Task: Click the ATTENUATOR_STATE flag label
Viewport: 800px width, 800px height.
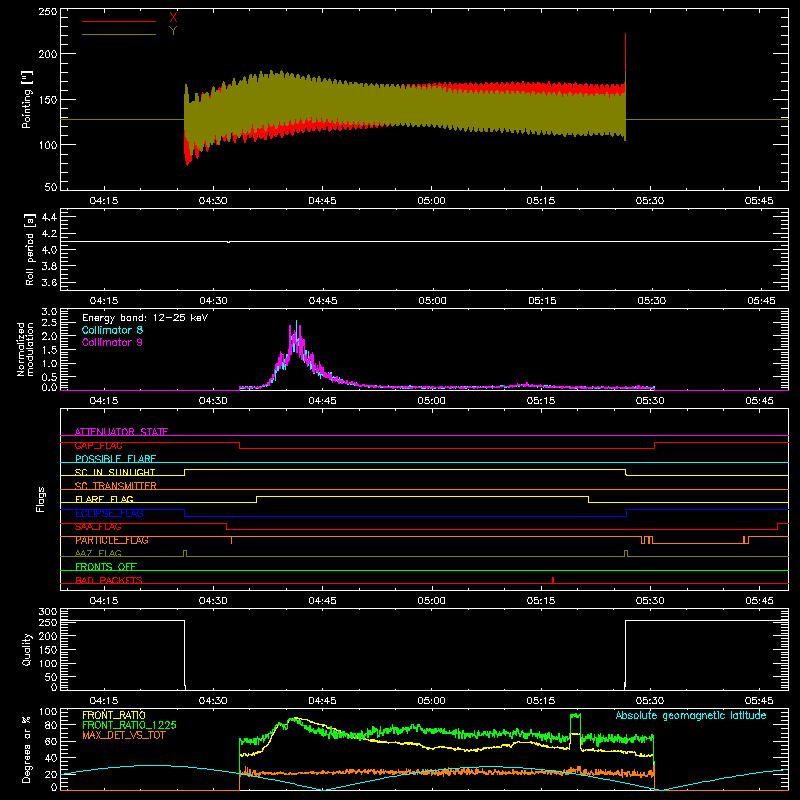Action: pyautogui.click(x=121, y=432)
